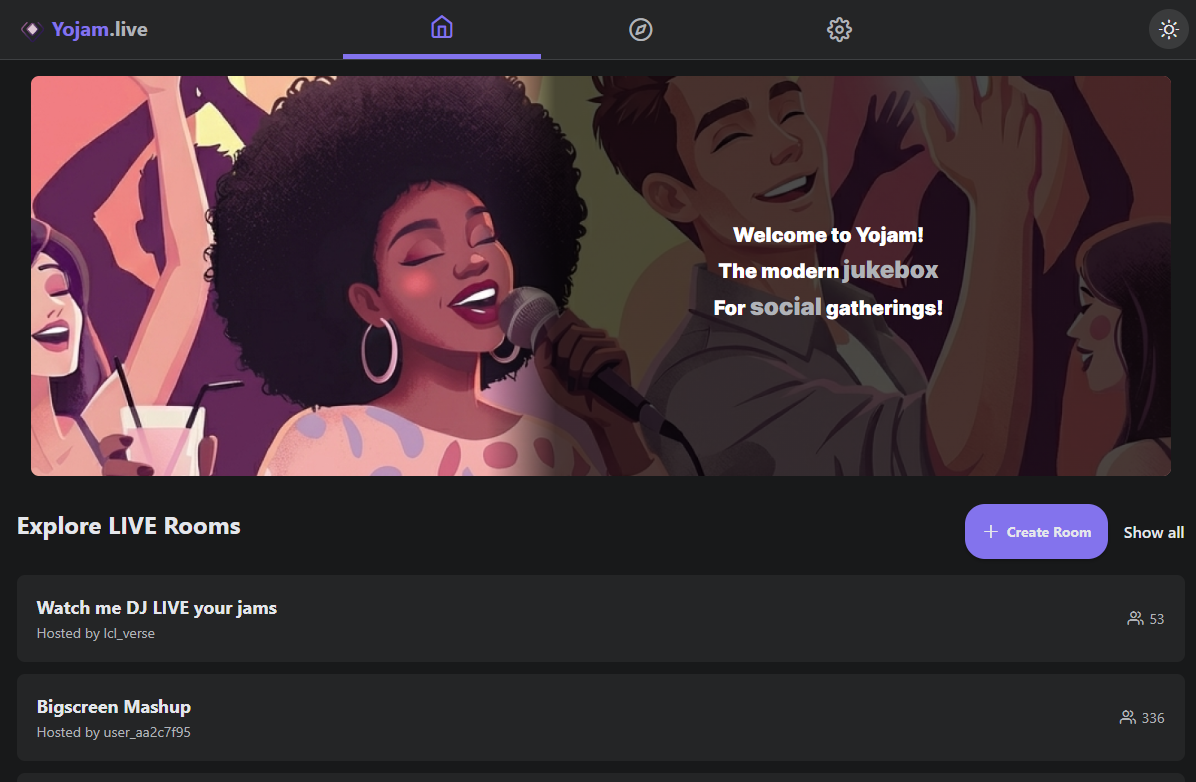Toggle the theme with the sun icon
This screenshot has width=1196, height=782.
(x=1168, y=29)
